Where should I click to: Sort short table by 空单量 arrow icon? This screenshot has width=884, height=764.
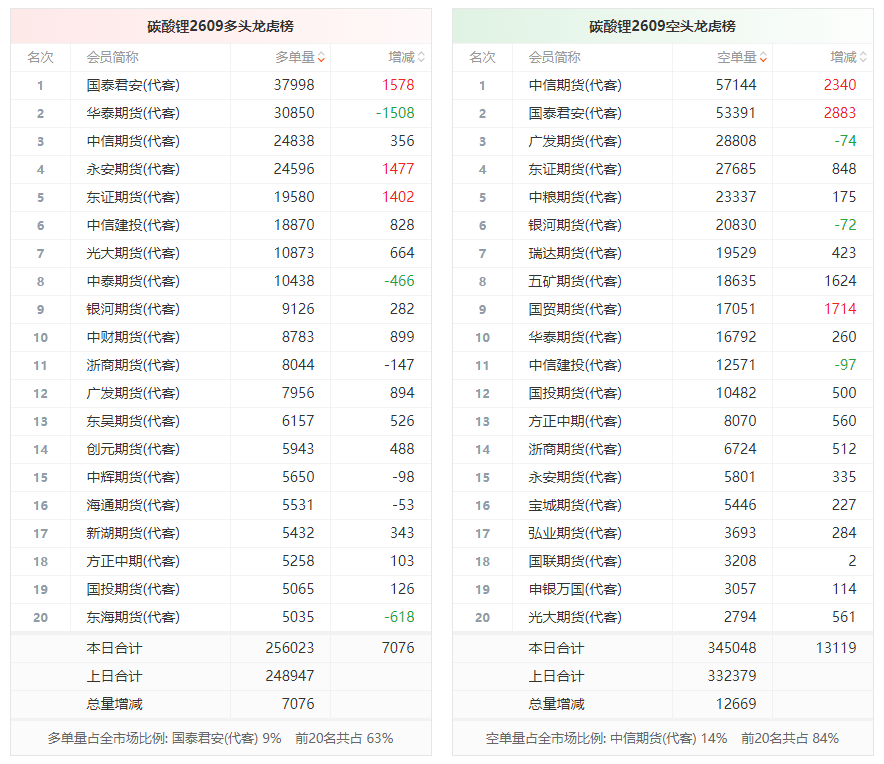click(x=763, y=58)
